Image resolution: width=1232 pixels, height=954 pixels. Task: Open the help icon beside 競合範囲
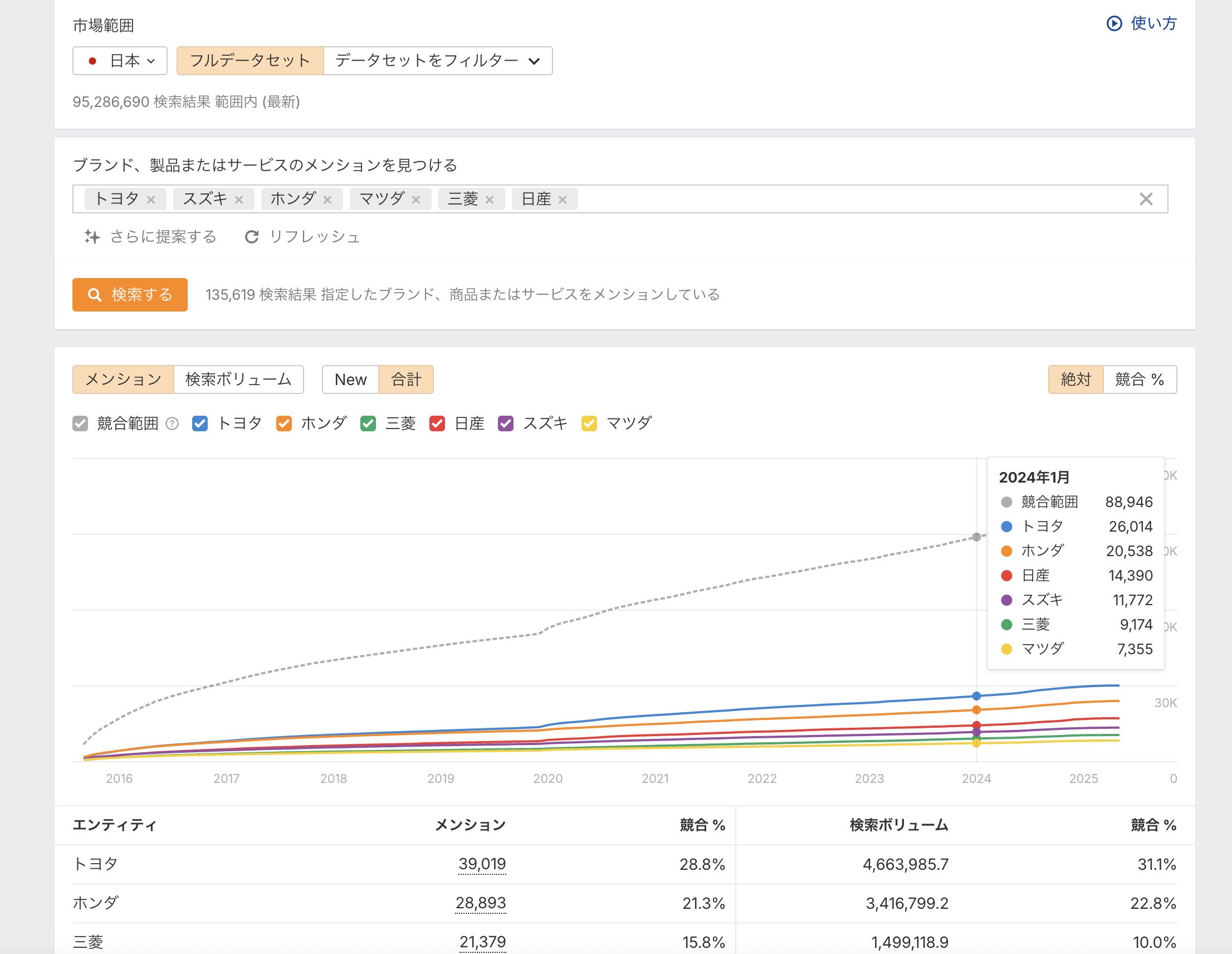172,424
